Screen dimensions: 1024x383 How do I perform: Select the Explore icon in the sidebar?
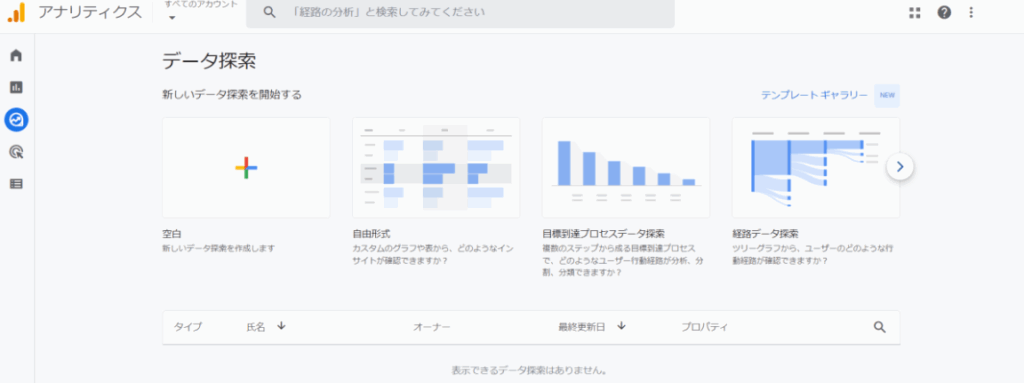click(x=16, y=120)
